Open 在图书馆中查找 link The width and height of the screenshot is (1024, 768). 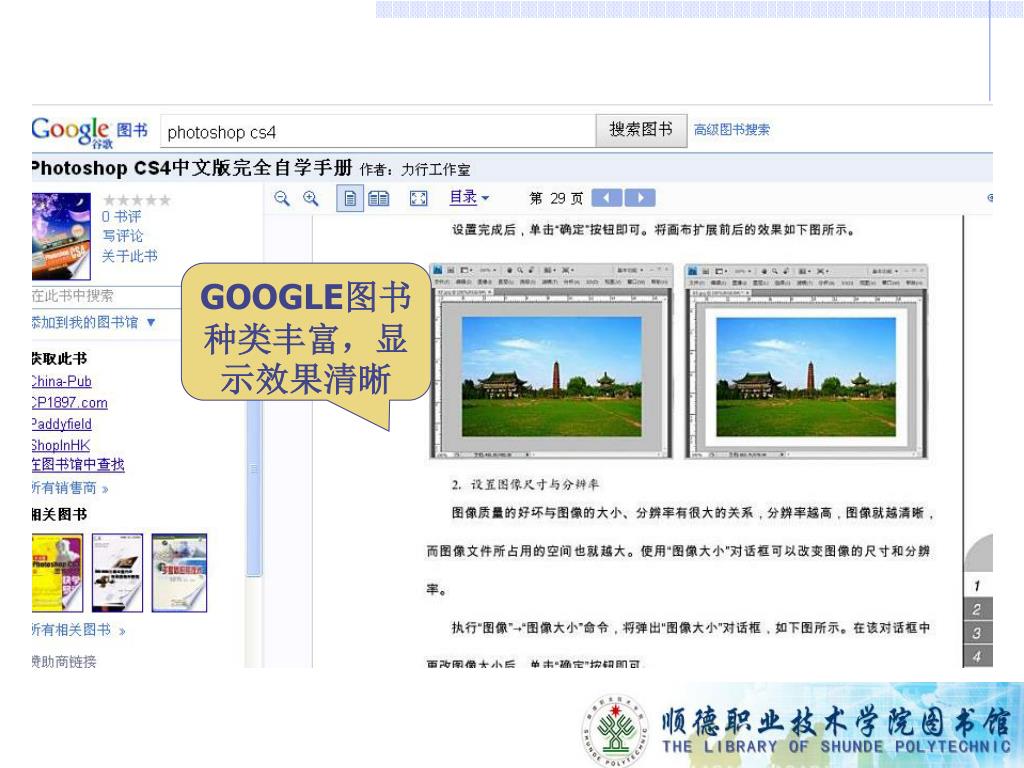(x=78, y=465)
